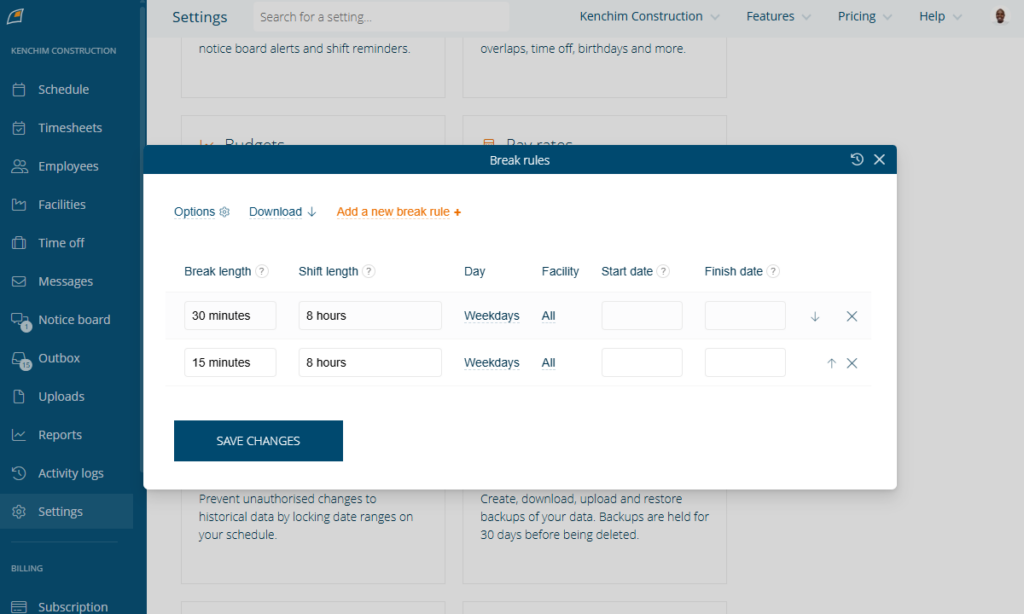Click the Finish date help icon

(773, 271)
